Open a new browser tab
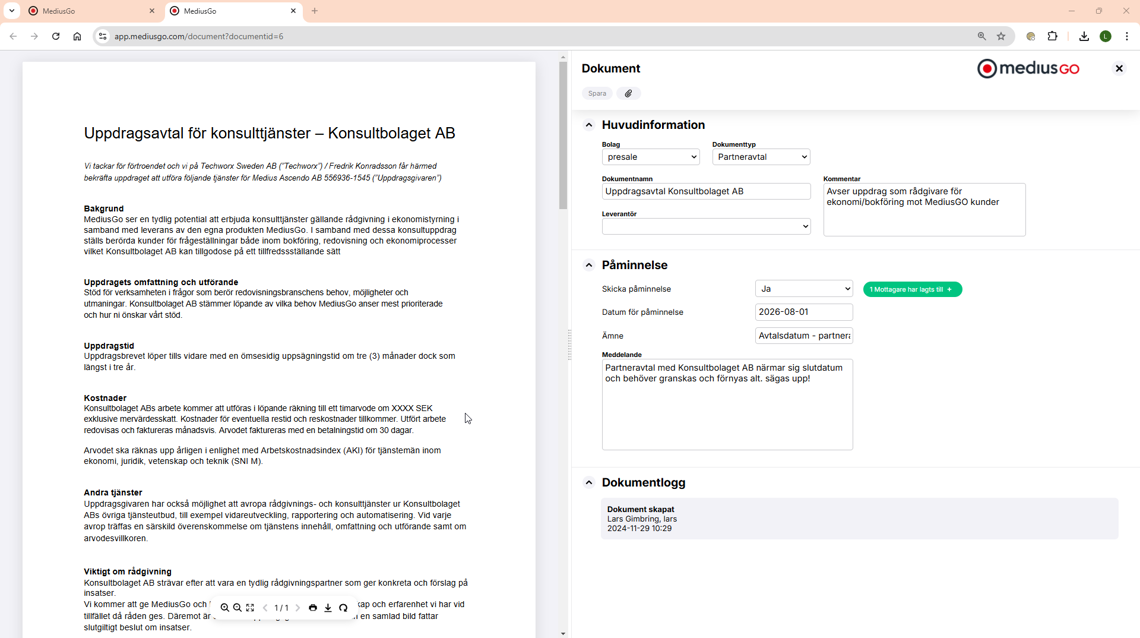The height and width of the screenshot is (638, 1140). [315, 11]
